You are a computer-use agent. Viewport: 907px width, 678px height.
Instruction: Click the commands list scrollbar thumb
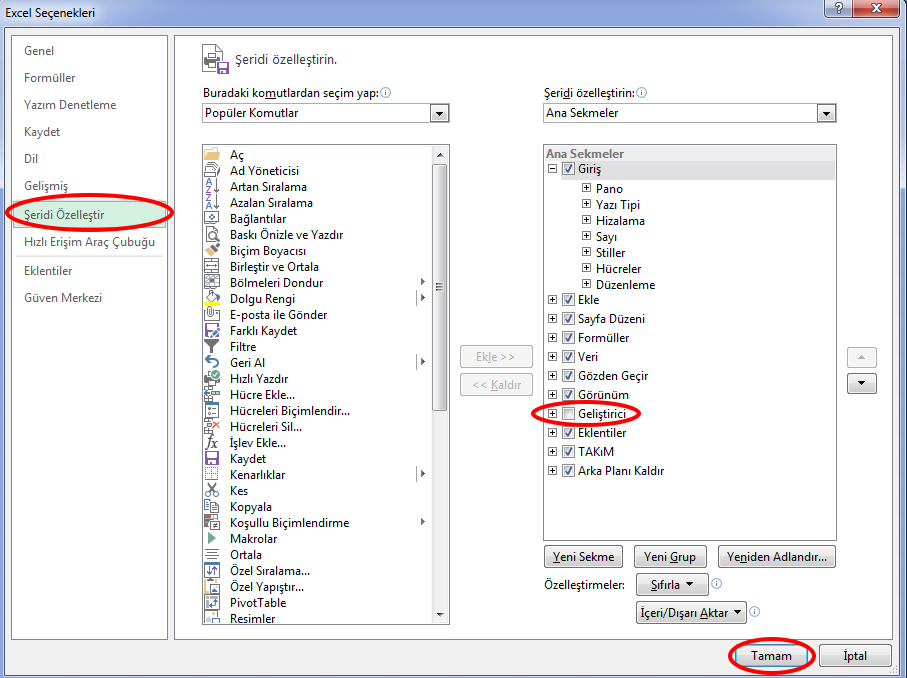[440, 287]
